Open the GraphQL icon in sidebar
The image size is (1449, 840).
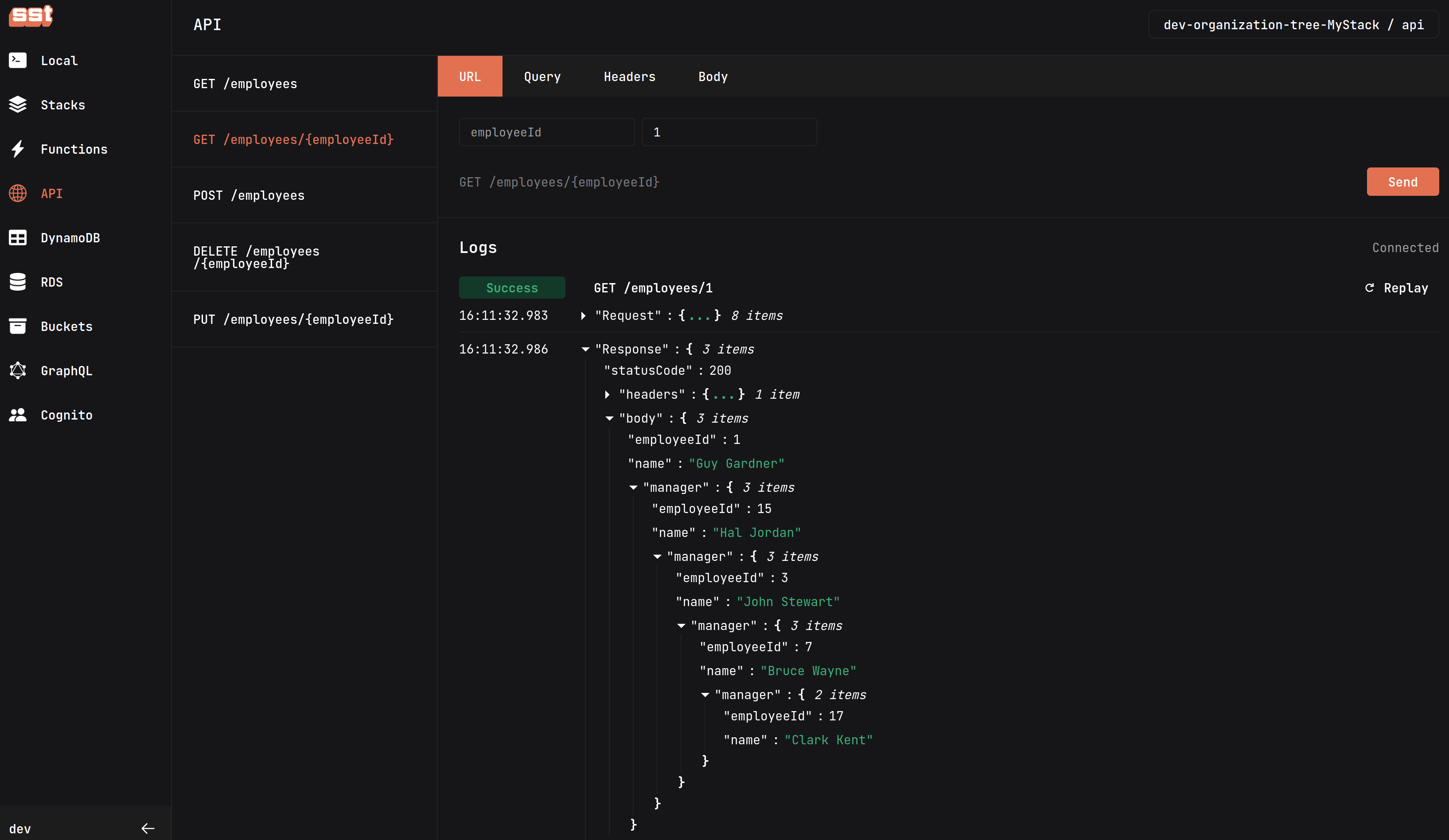tap(18, 370)
